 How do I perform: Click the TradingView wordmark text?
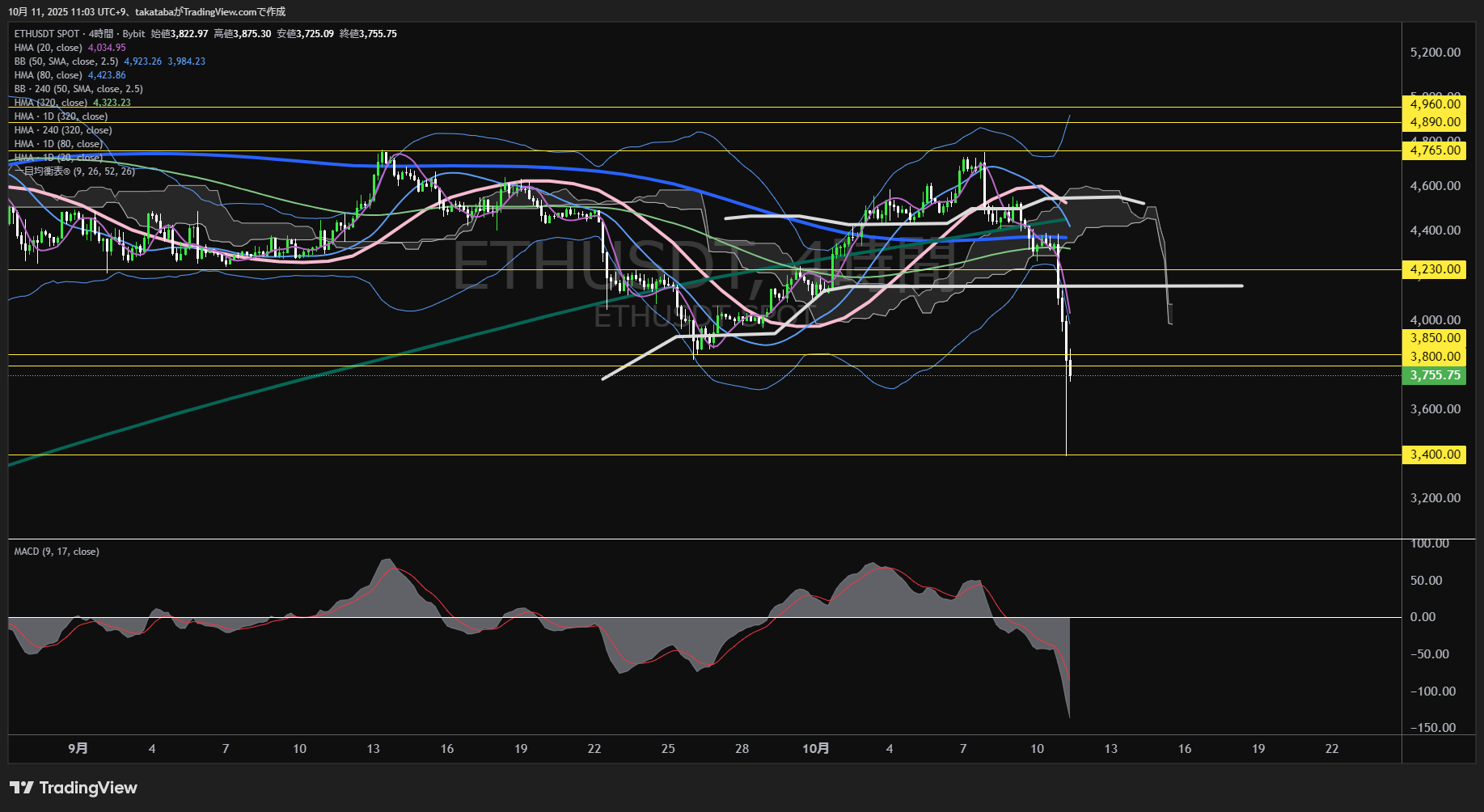coord(88,788)
